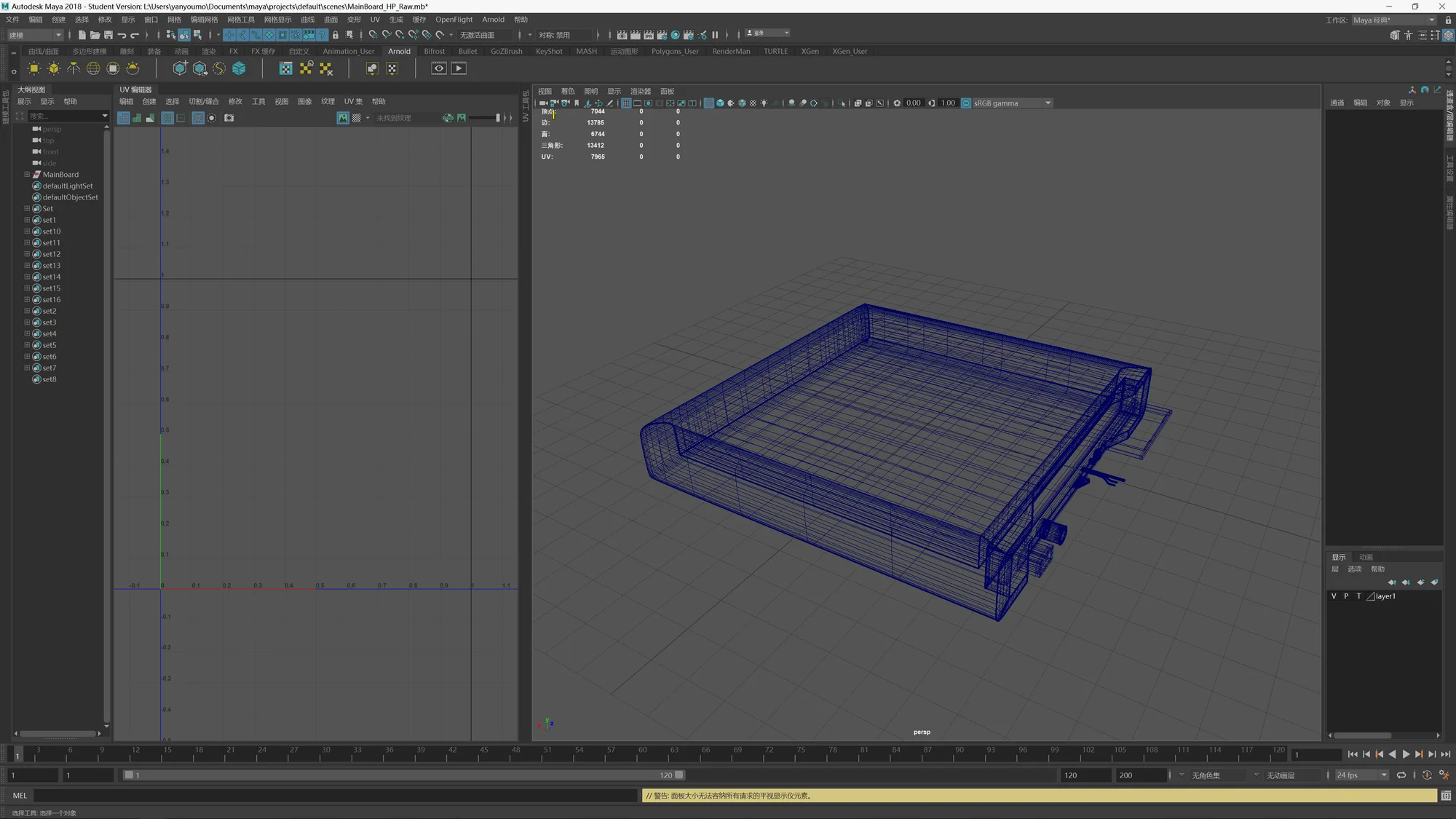This screenshot has width=1456, height=819.
Task: Expand the Set node in outliner
Action: pos(27,209)
